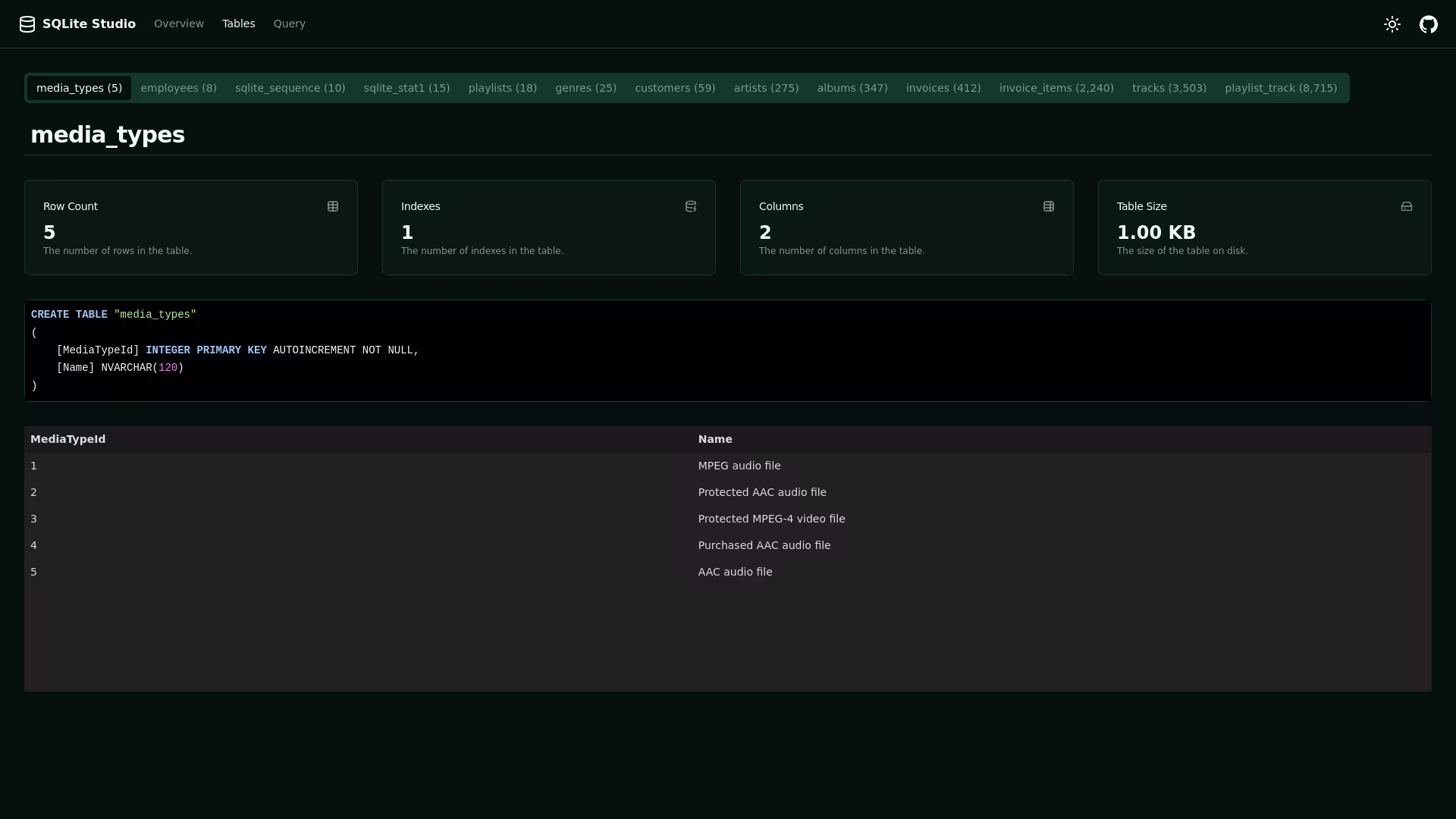
Task: Click the Row Count table icon
Action: pyautogui.click(x=333, y=206)
